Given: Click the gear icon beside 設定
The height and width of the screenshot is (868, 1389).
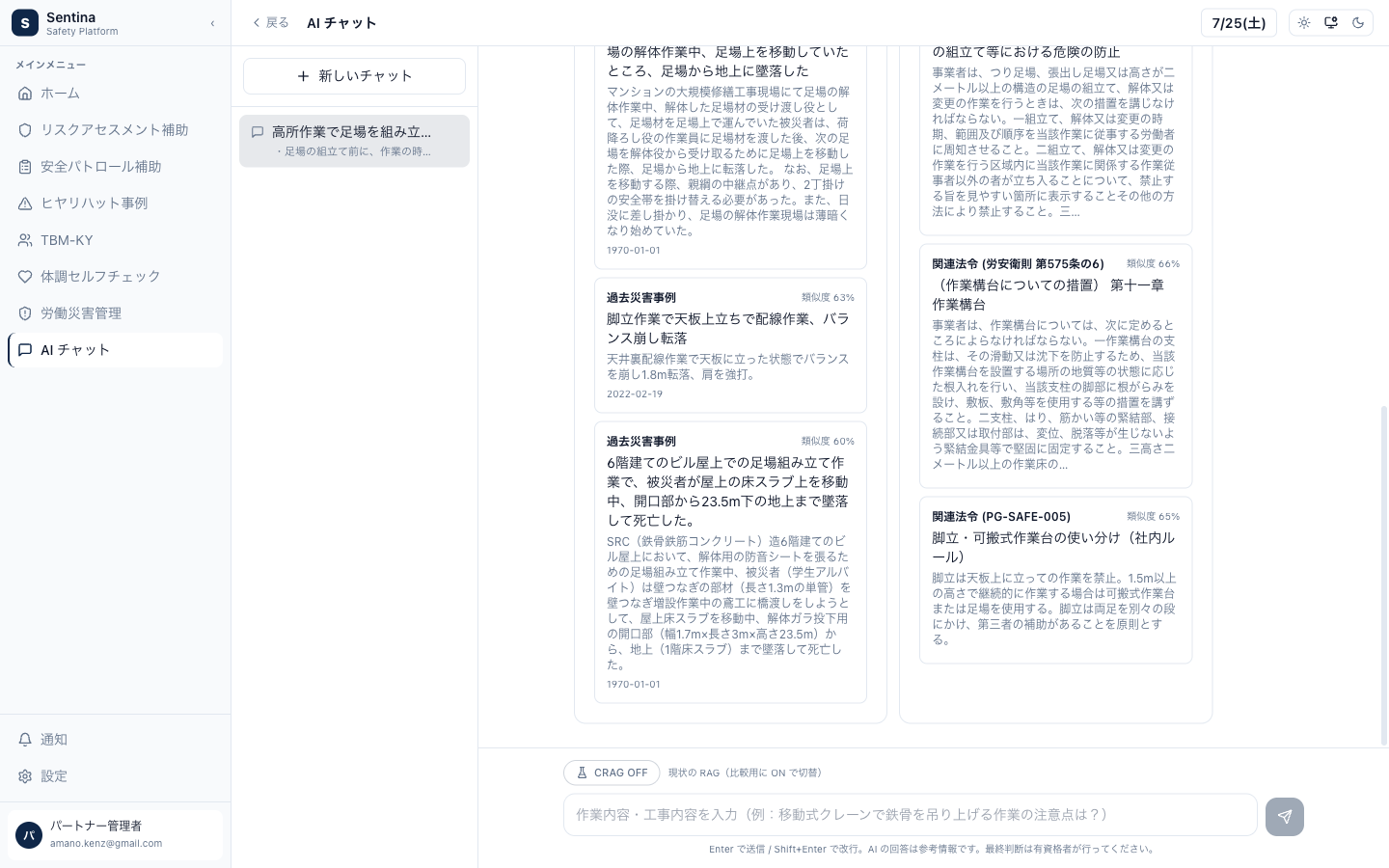Looking at the screenshot, I should point(25,776).
